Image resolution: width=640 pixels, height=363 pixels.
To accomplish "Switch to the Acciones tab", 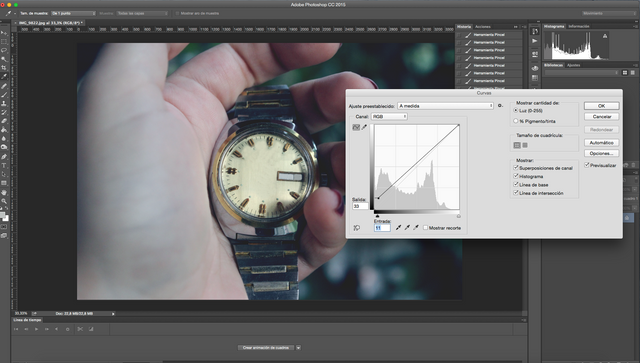I will [x=483, y=27].
